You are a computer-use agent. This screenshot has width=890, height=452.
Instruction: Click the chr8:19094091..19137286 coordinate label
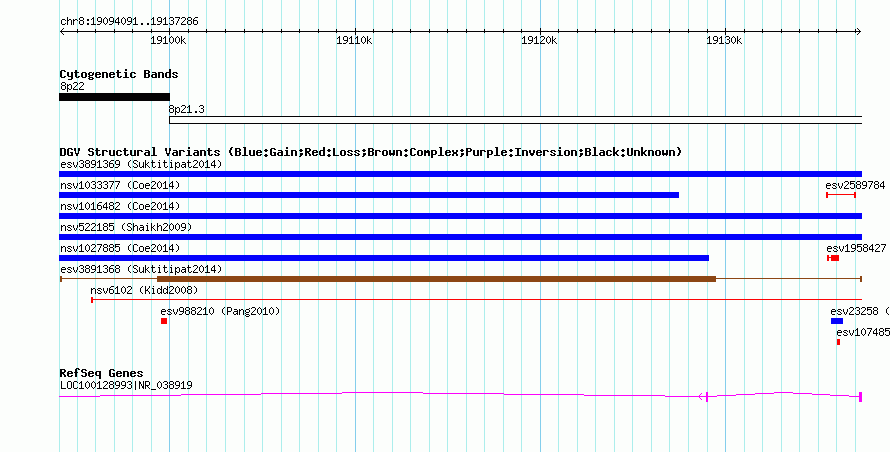129,22
